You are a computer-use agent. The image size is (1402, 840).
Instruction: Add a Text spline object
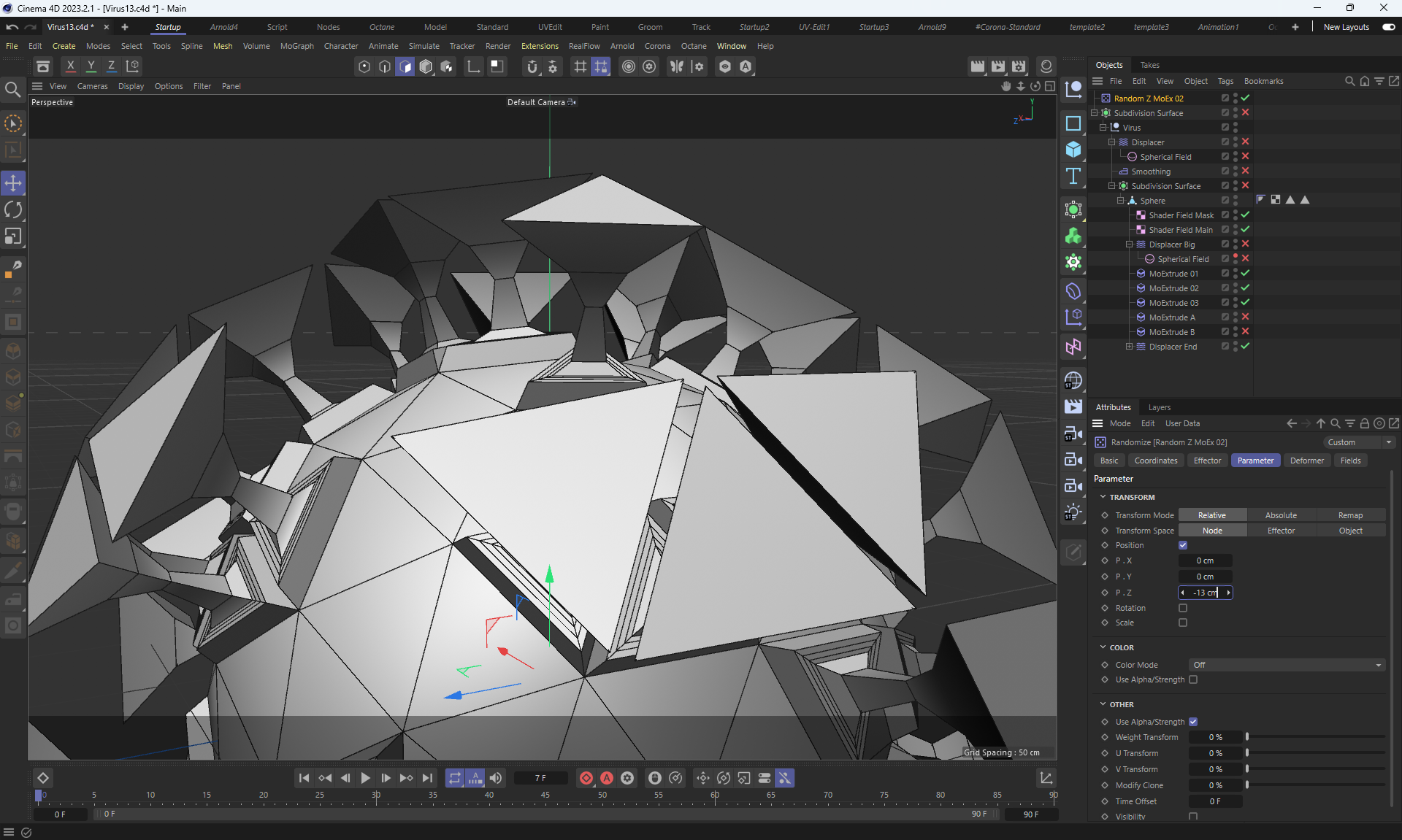[x=1073, y=176]
